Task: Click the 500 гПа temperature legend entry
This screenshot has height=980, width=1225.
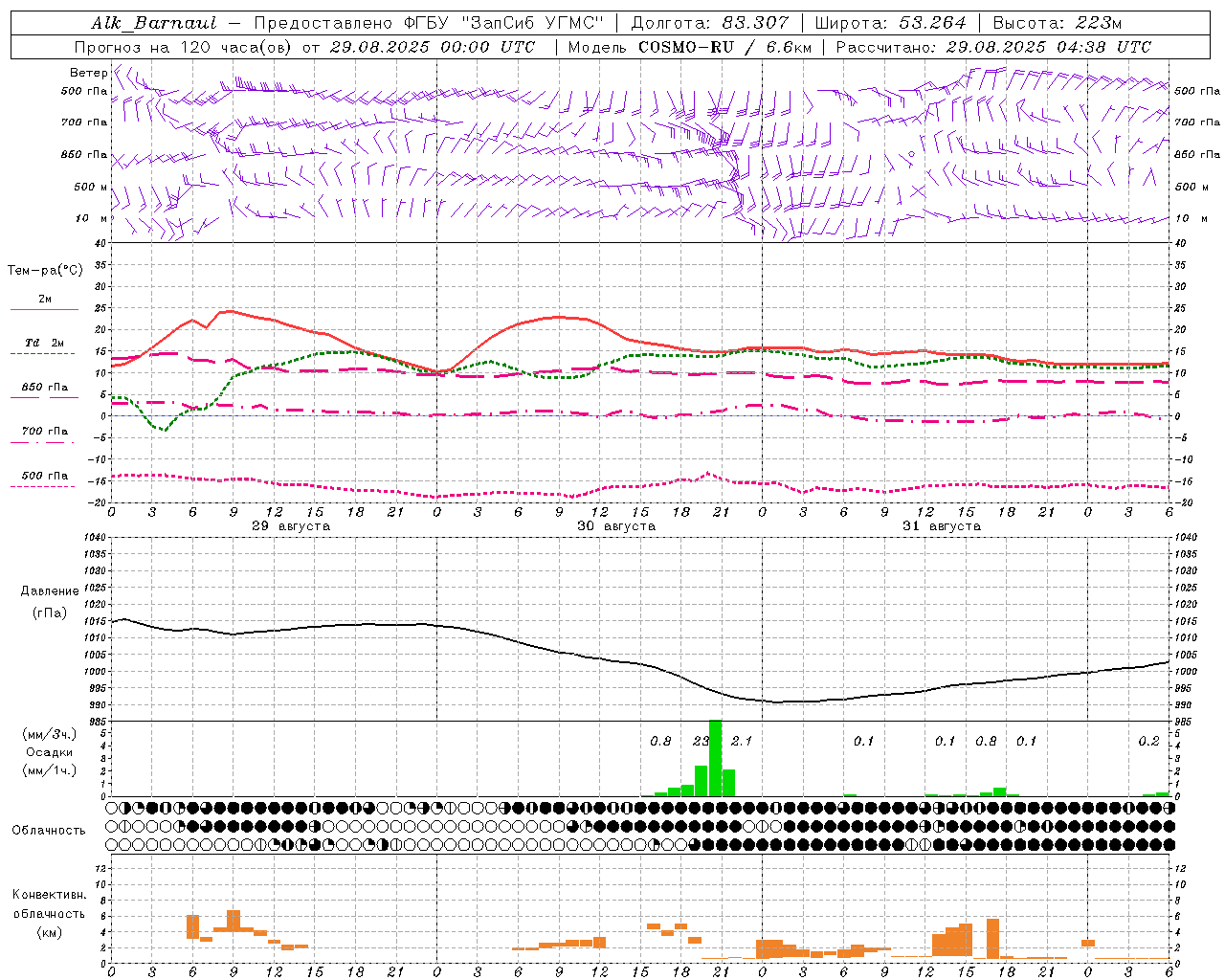Action: (x=45, y=476)
